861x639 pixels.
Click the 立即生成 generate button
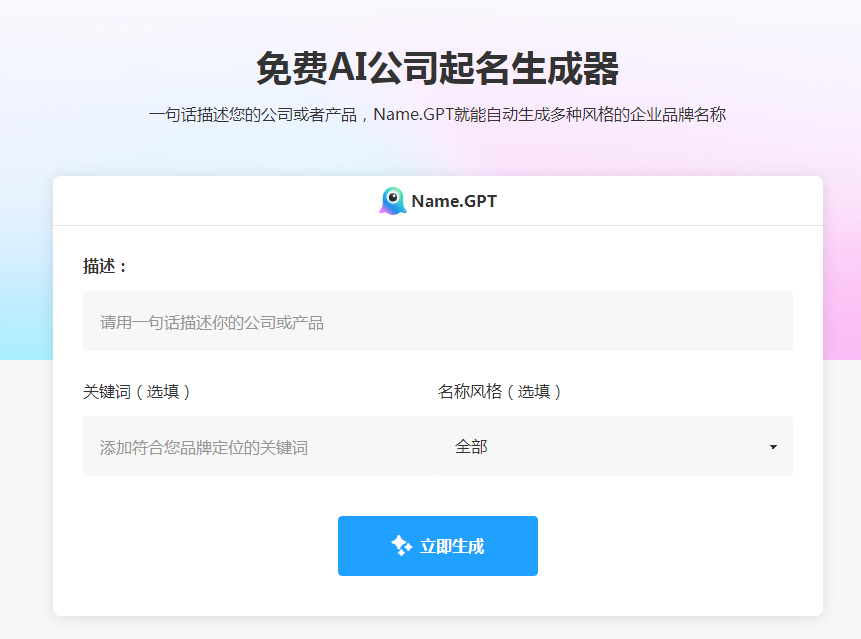tap(438, 546)
